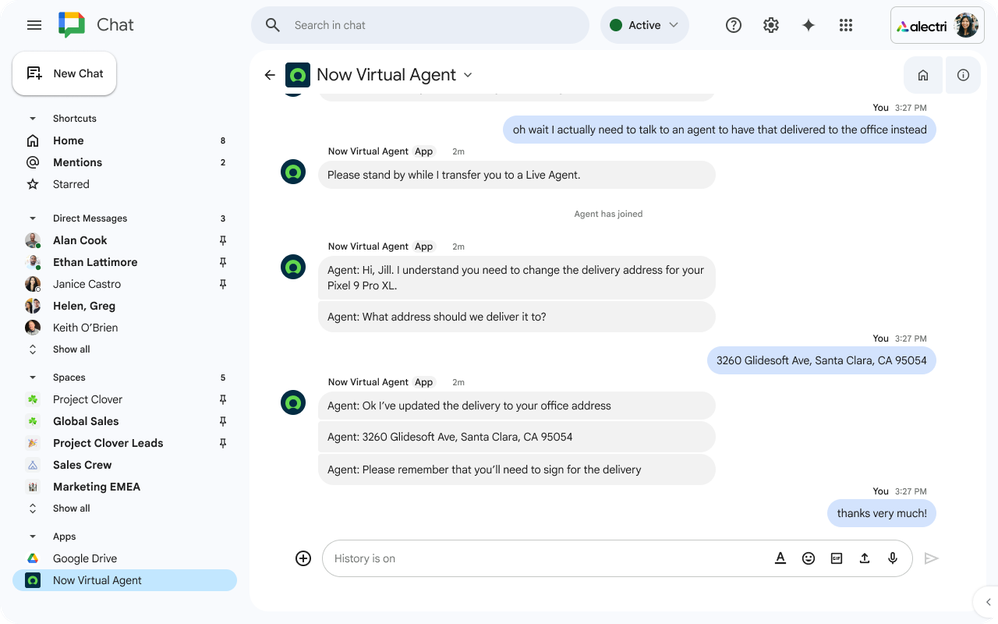Open the Home section in the sidebar
The image size is (998, 624).
click(x=66, y=140)
